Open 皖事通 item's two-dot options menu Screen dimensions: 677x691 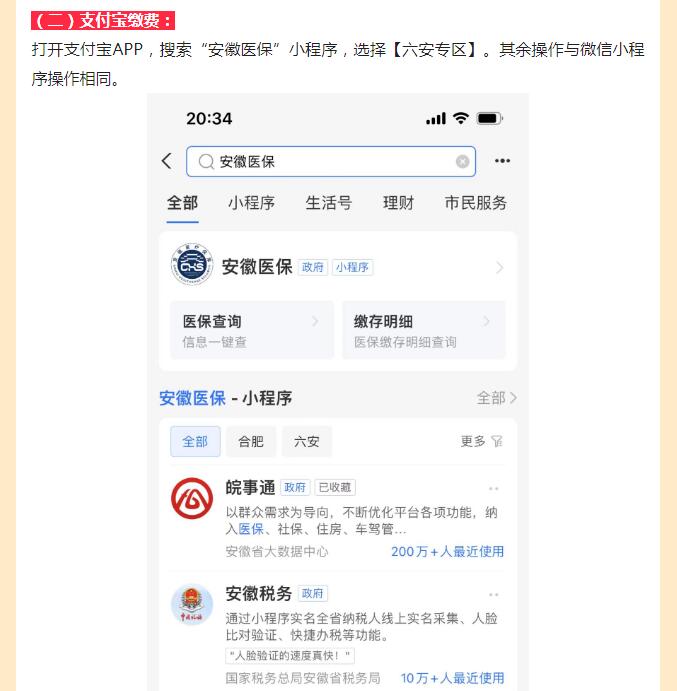494,488
